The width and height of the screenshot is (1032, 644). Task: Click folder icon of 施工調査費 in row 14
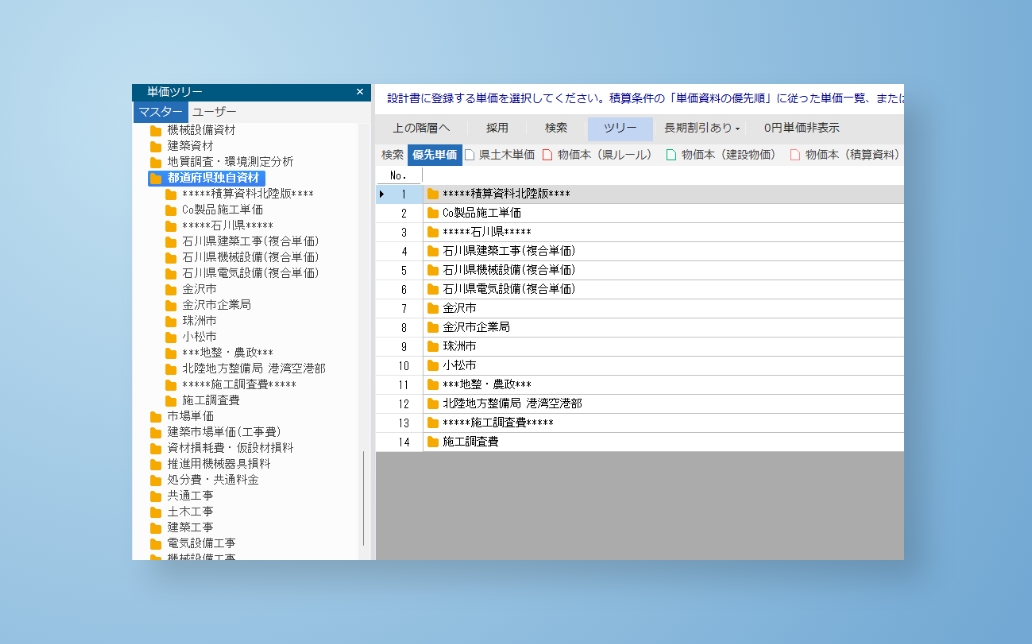[x=433, y=442]
